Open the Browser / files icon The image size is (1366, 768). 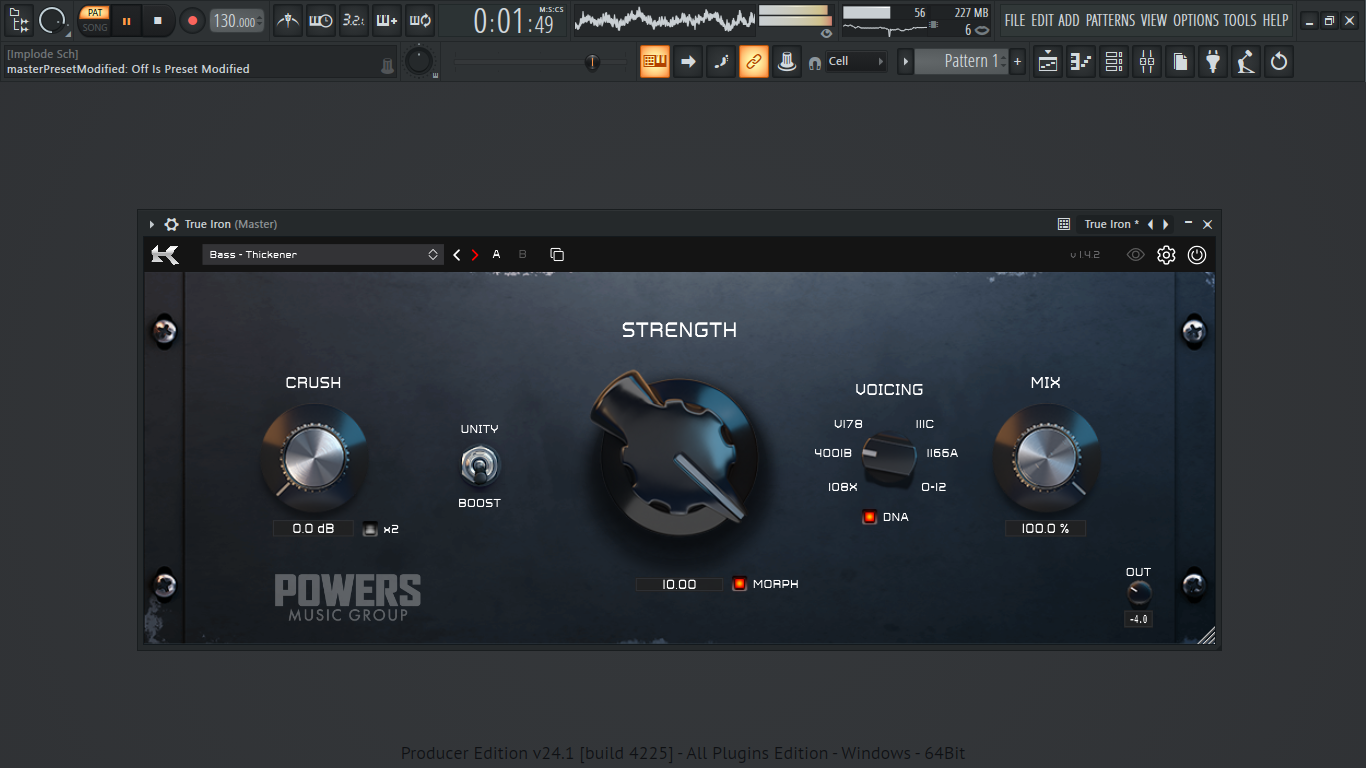coord(1180,62)
